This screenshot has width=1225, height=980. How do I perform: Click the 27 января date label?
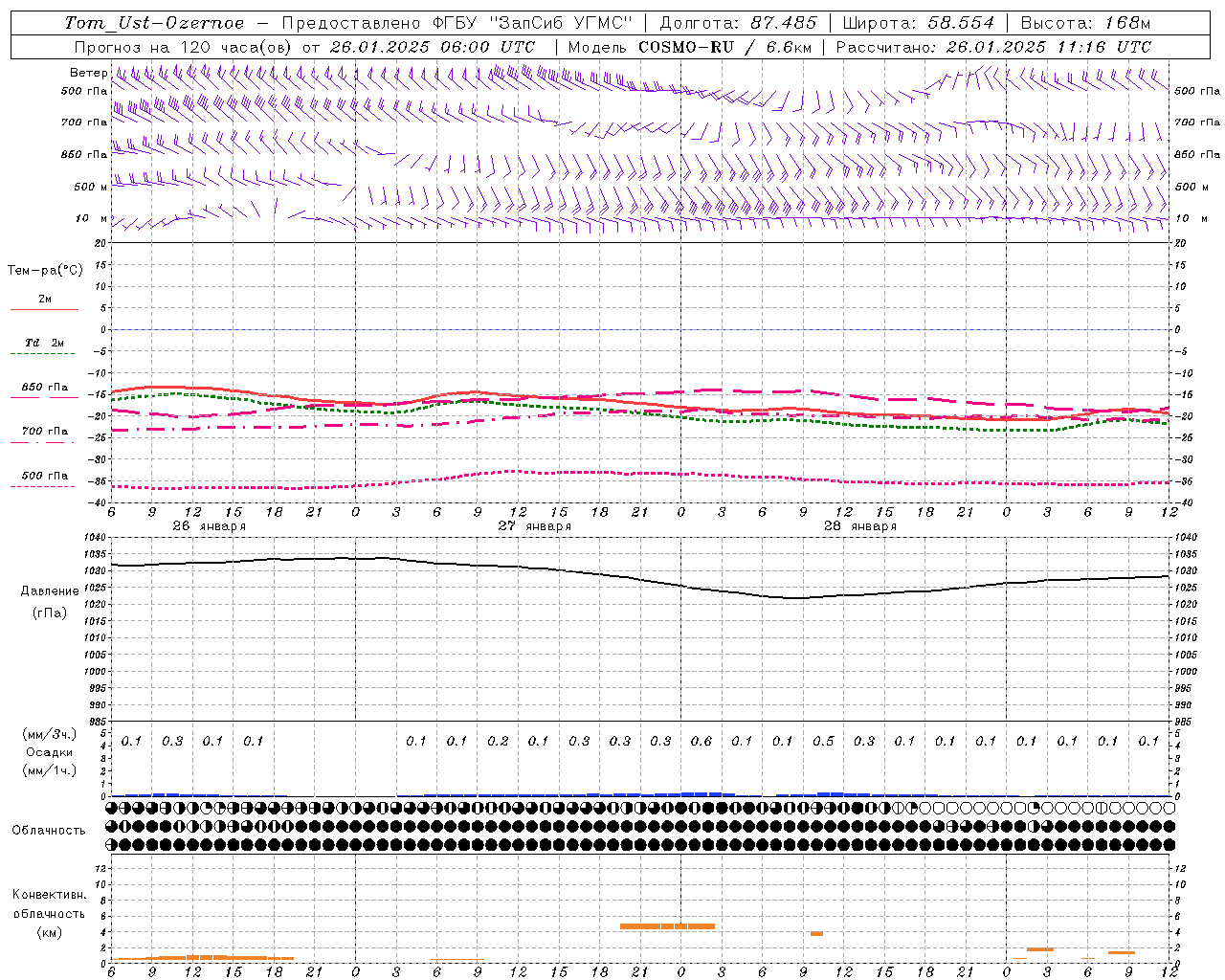click(x=534, y=526)
